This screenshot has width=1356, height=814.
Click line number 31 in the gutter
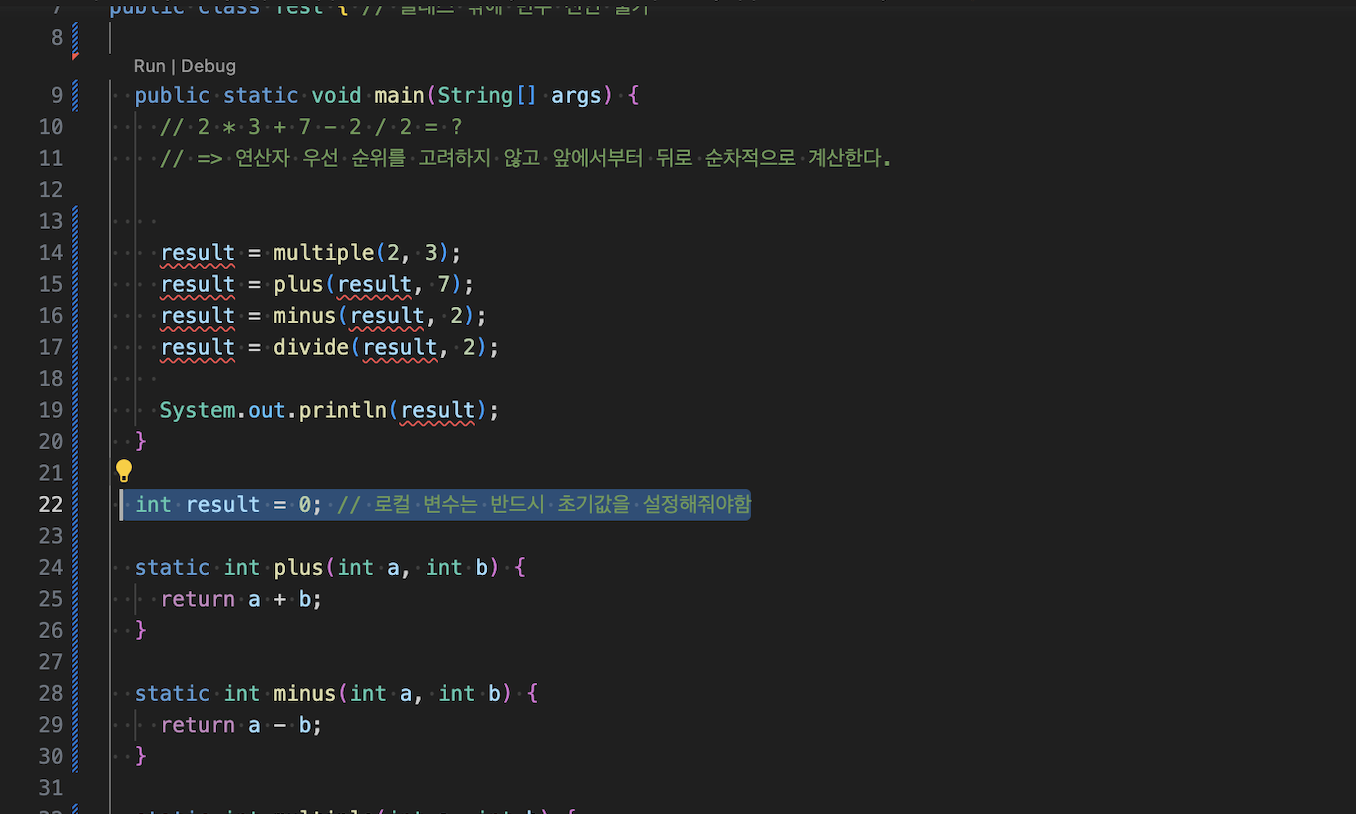click(x=50, y=788)
